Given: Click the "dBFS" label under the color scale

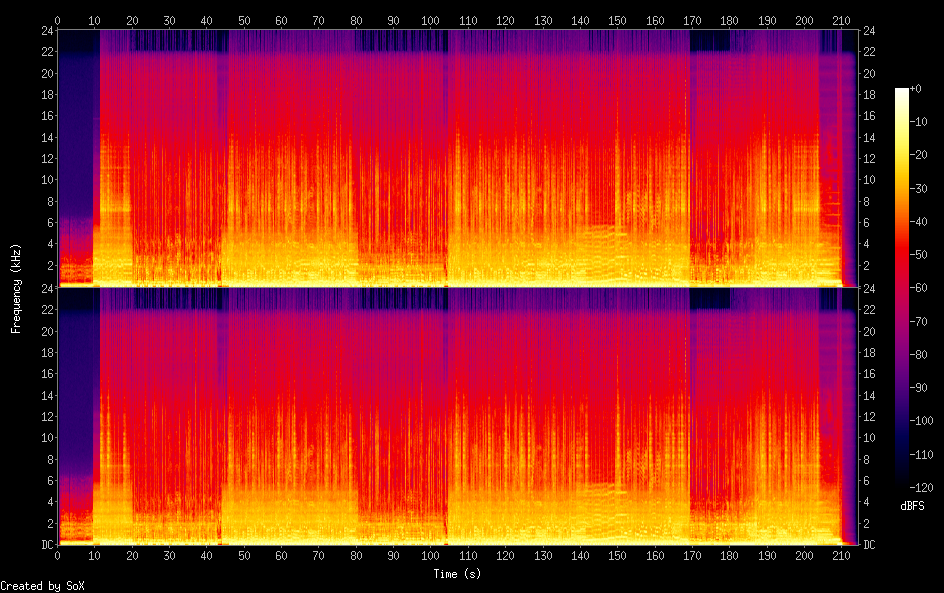Looking at the screenshot, I should pos(912,506).
